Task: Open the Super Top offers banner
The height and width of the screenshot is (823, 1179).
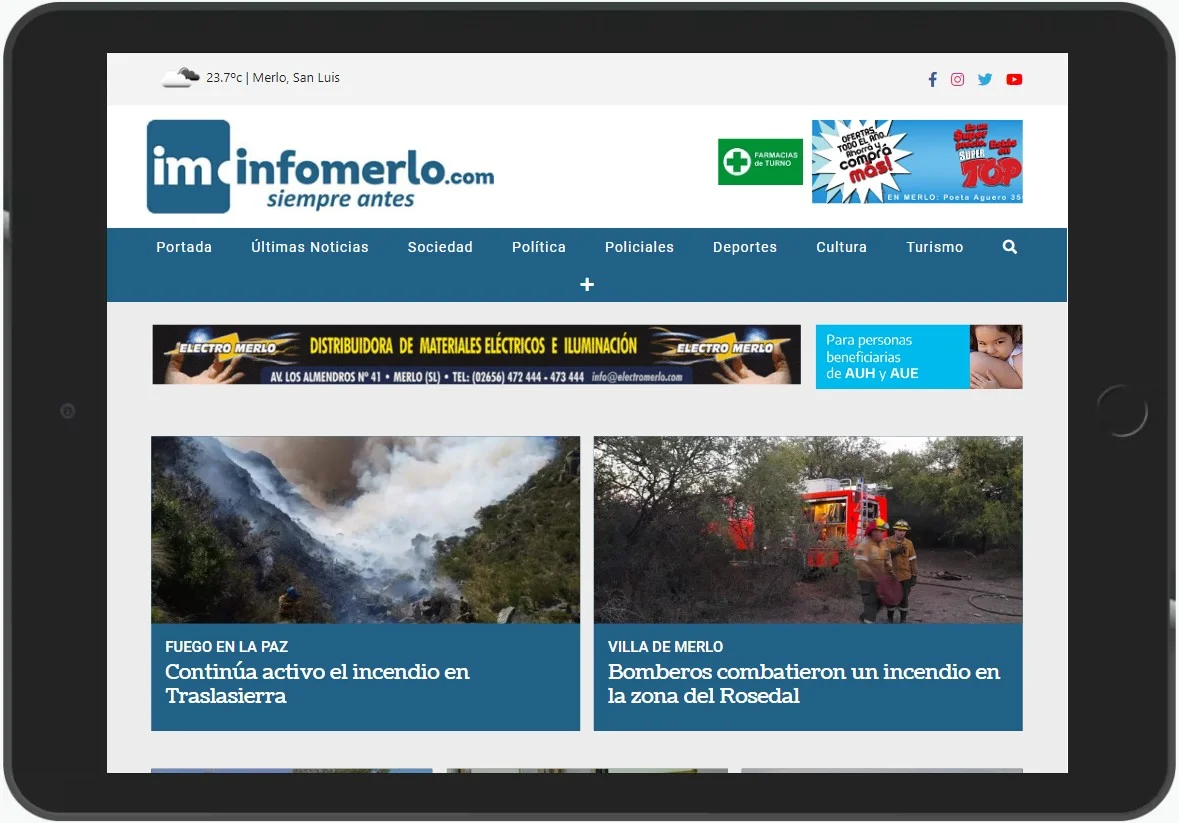Action: point(917,162)
